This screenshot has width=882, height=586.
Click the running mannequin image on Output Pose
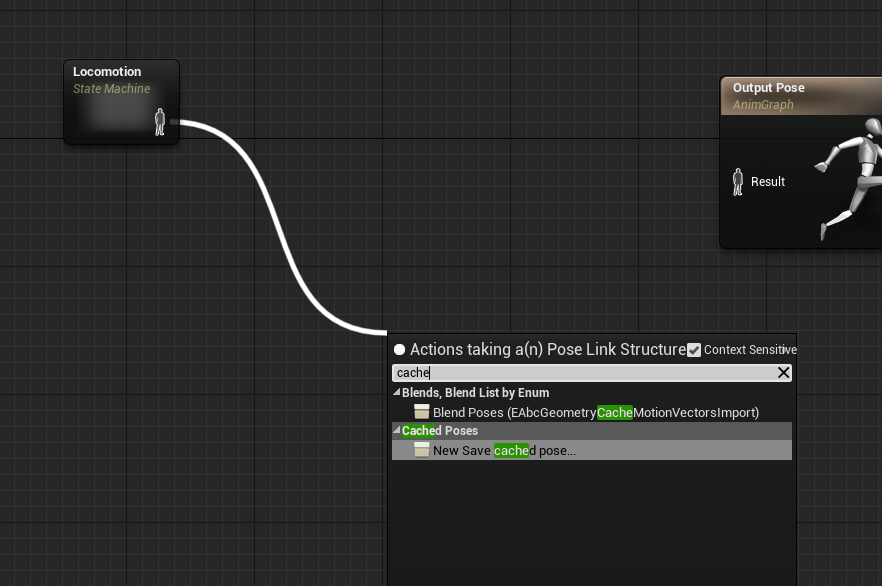(849, 178)
